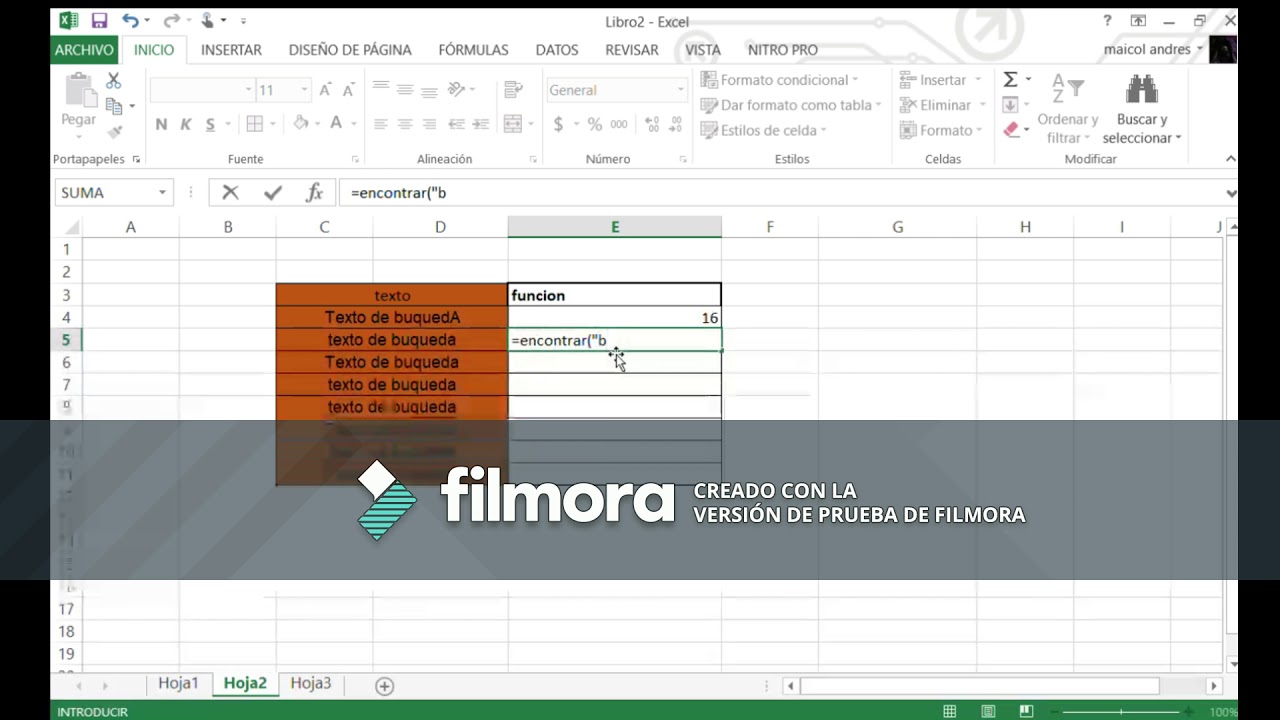Switch to the Hoja3 sheet tab

click(310, 683)
